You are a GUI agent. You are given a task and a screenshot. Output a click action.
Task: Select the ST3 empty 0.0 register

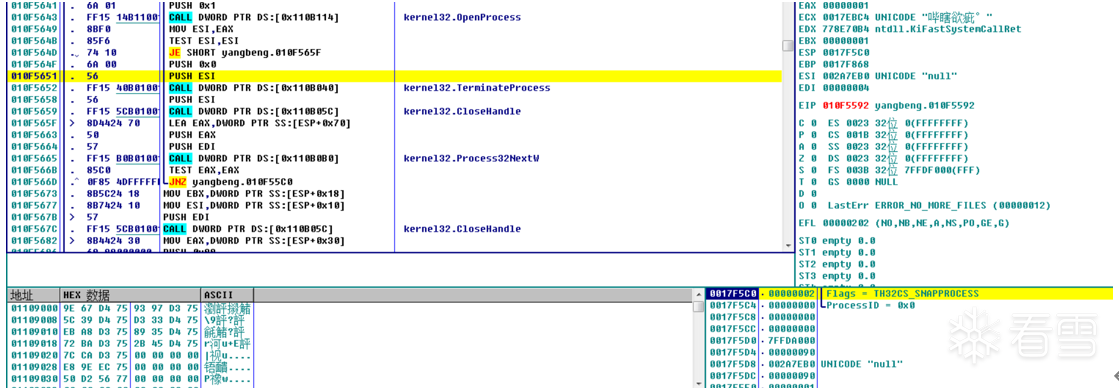click(837, 276)
